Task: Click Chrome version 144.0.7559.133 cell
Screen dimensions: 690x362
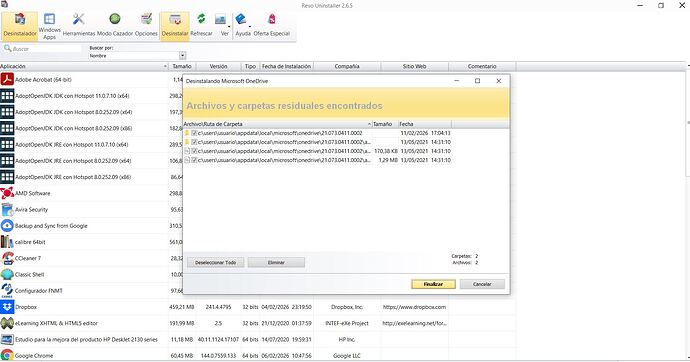Action: point(218,355)
